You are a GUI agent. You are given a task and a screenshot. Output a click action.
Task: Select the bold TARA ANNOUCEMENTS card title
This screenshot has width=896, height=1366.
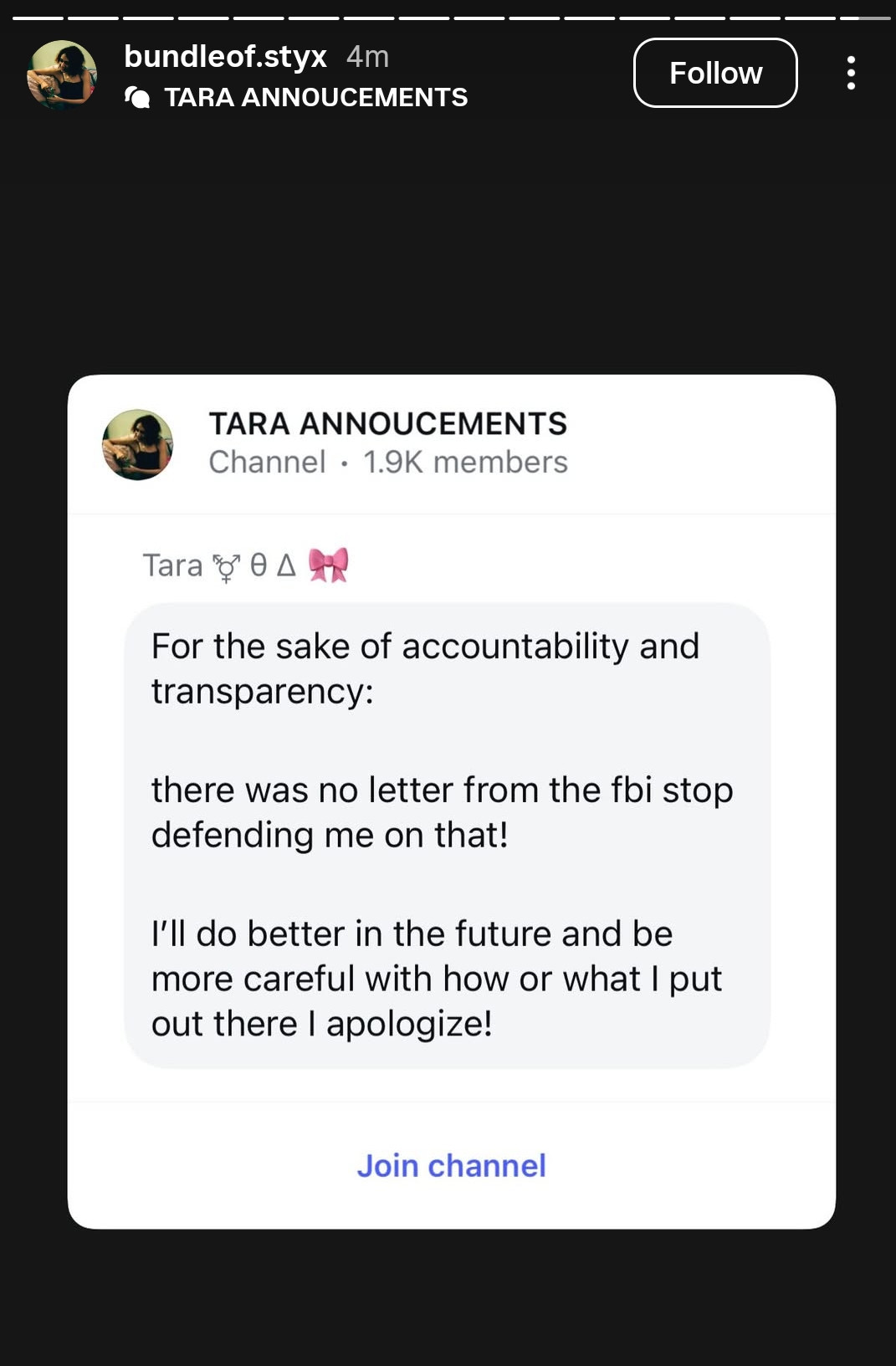[x=387, y=424]
